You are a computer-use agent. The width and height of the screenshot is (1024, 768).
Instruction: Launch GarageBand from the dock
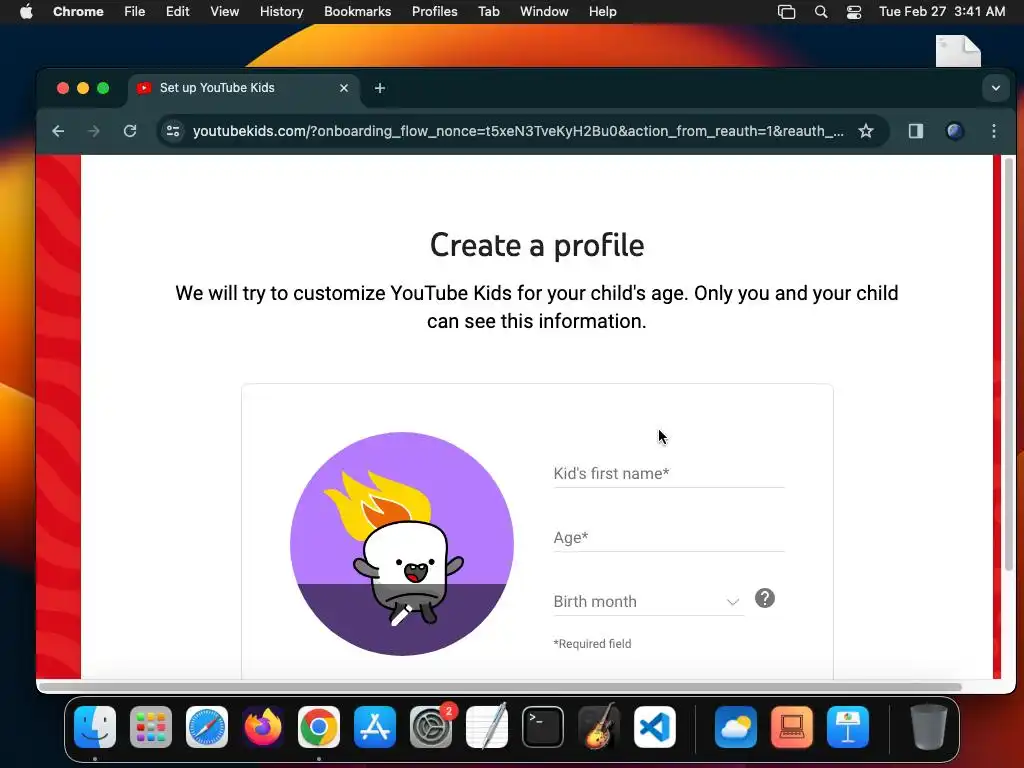(599, 727)
